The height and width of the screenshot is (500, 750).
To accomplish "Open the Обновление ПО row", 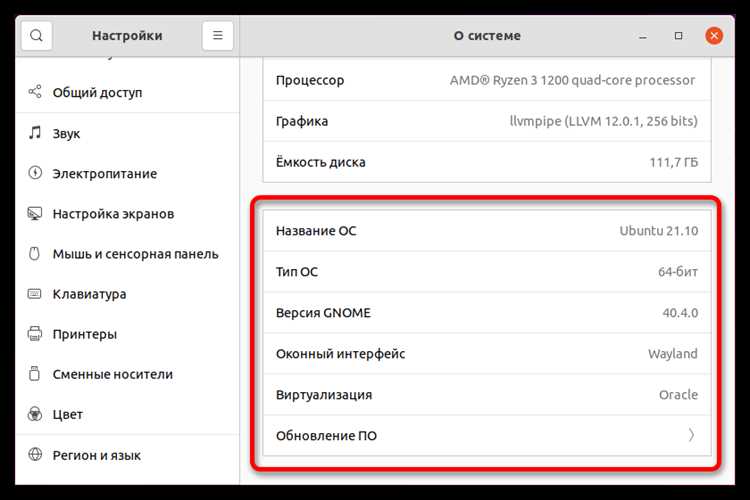I will pos(487,435).
